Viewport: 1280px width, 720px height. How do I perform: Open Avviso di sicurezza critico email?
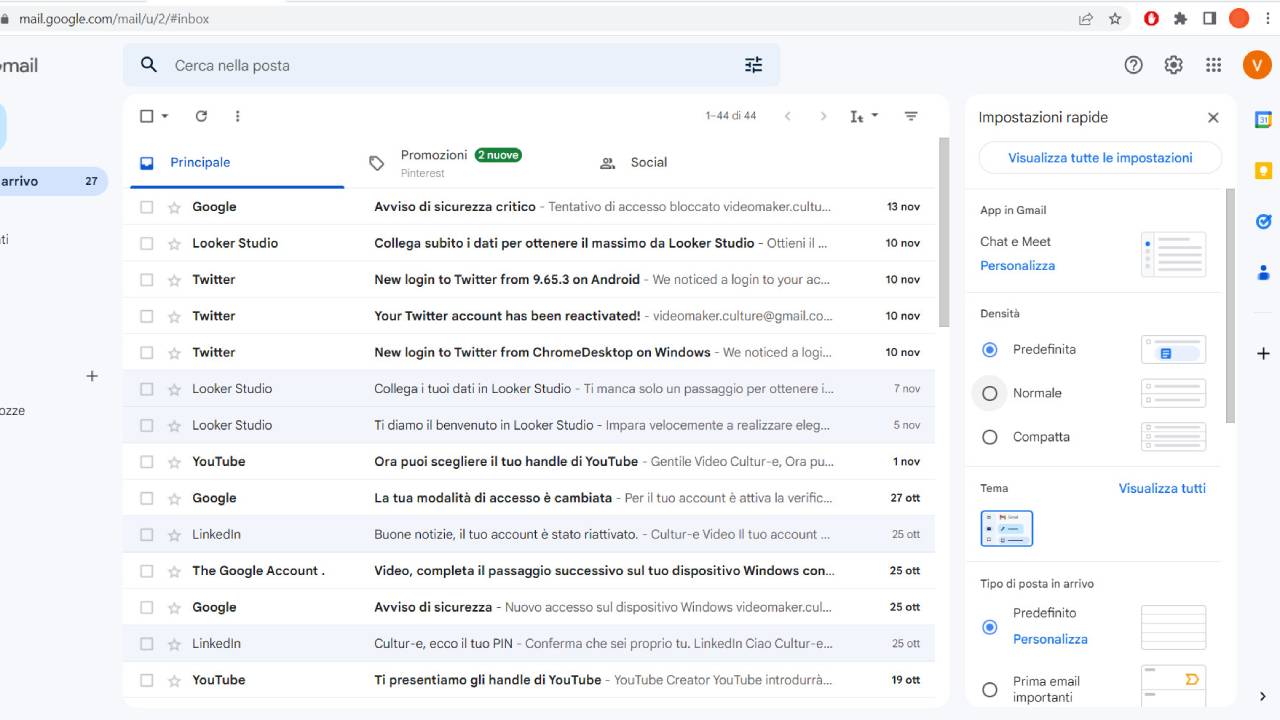[x=530, y=207]
